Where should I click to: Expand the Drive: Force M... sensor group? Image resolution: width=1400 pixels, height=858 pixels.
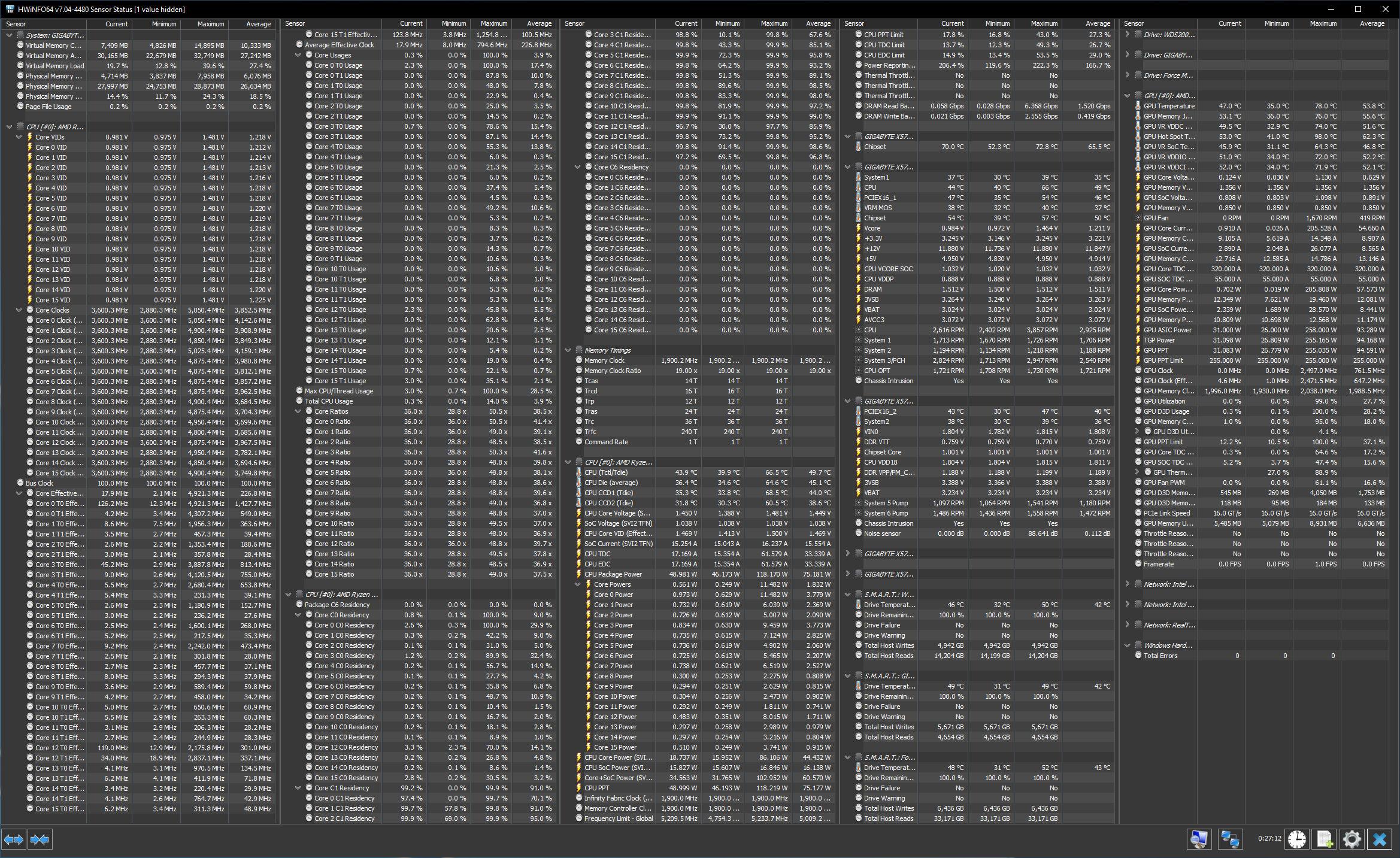point(1127,75)
